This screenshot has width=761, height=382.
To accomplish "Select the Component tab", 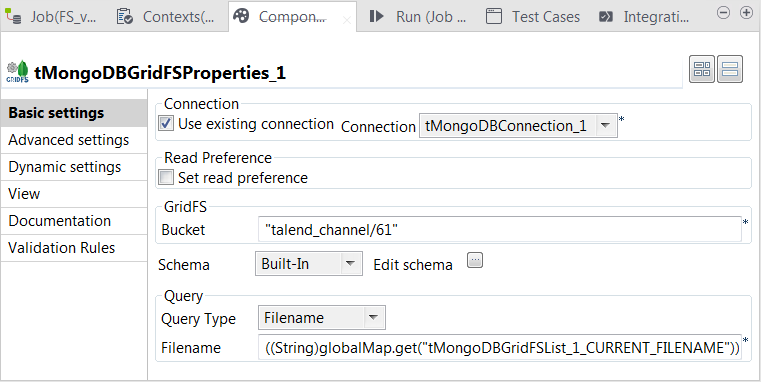I will pos(292,17).
